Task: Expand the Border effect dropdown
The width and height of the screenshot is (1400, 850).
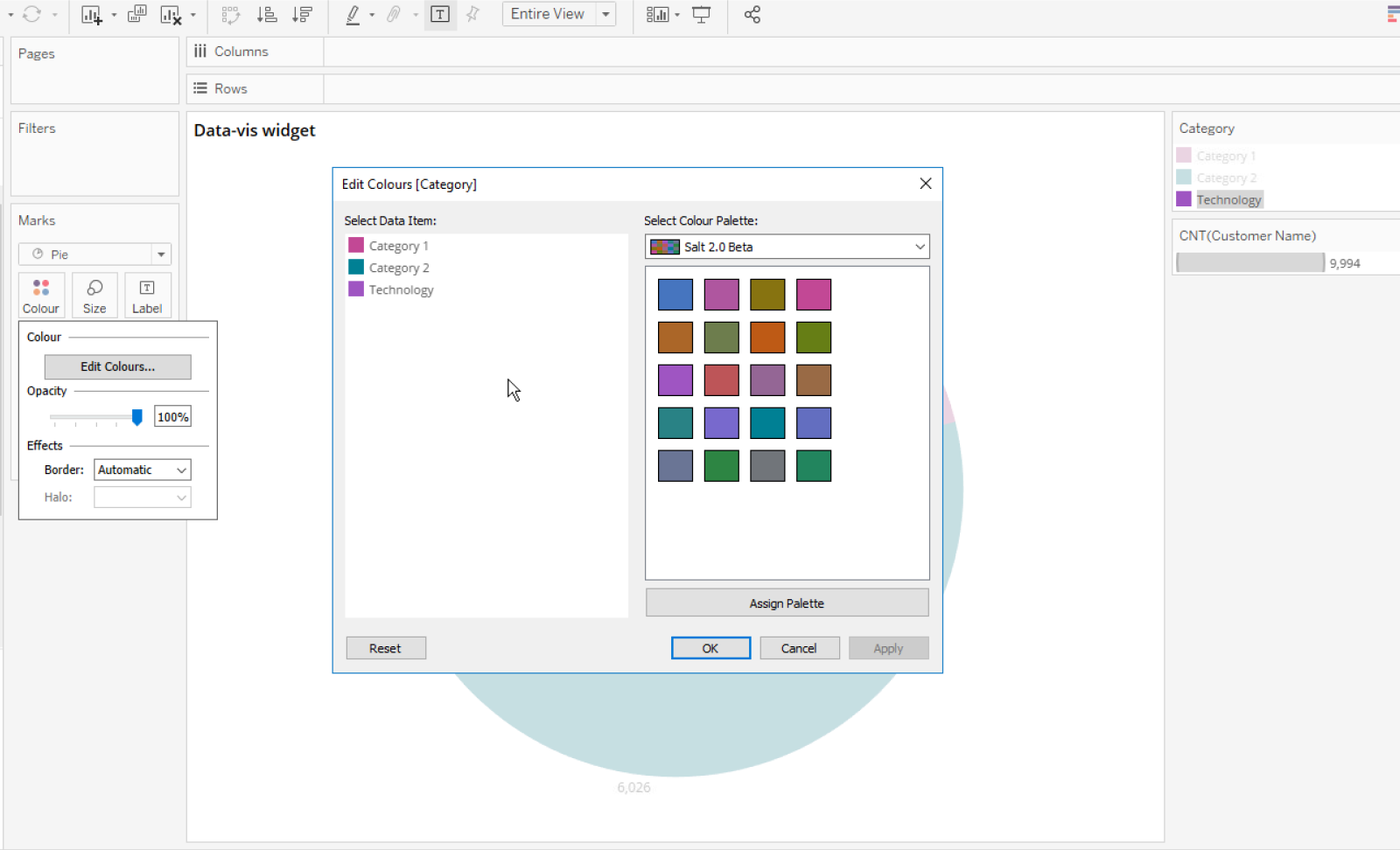Action: coord(179,470)
